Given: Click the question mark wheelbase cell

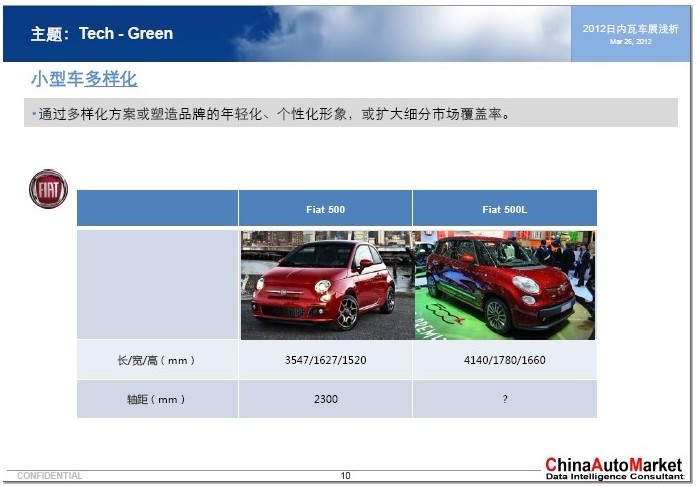Looking at the screenshot, I should point(505,399).
